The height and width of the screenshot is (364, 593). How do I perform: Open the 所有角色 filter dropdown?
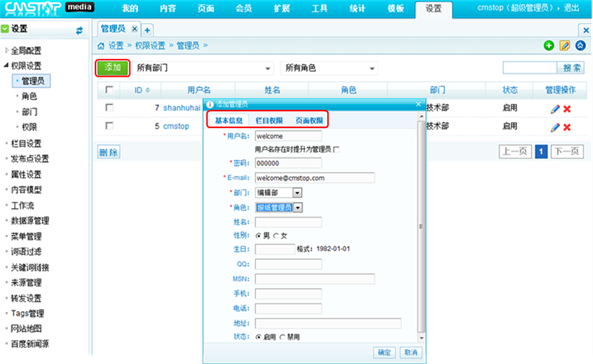click(x=329, y=68)
